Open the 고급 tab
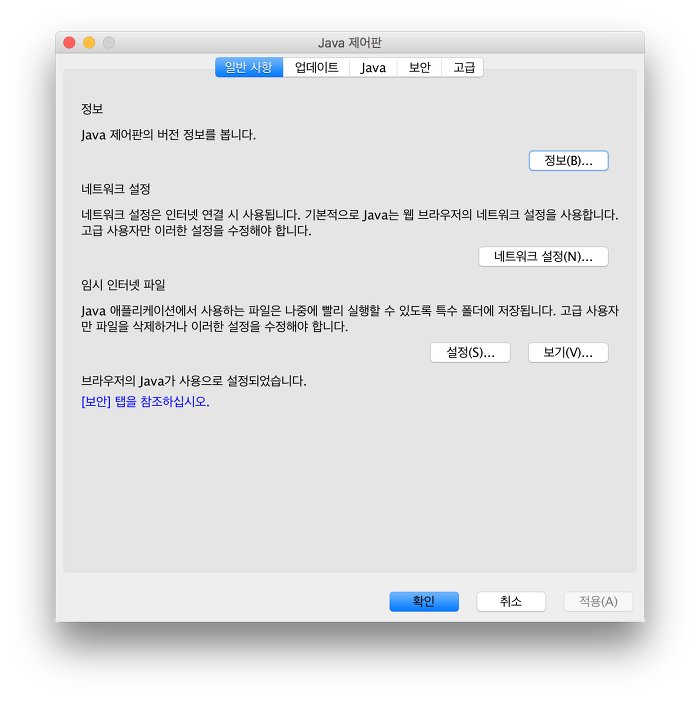Image resolution: width=700 pixels, height=701 pixels. [463, 68]
